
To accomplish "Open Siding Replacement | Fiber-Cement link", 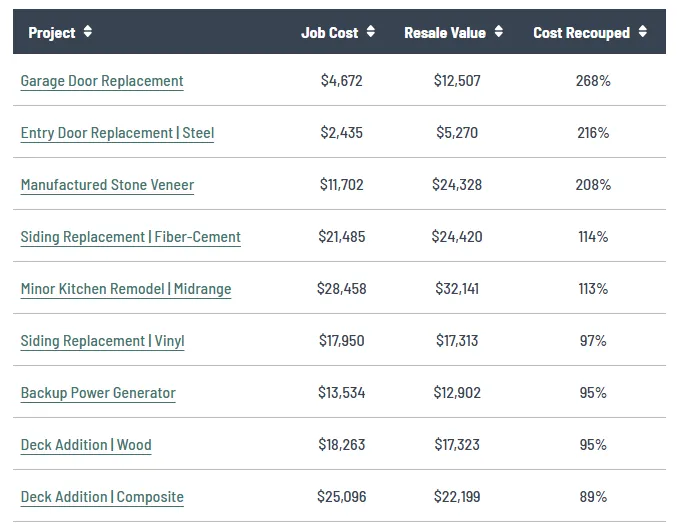I will (130, 237).
